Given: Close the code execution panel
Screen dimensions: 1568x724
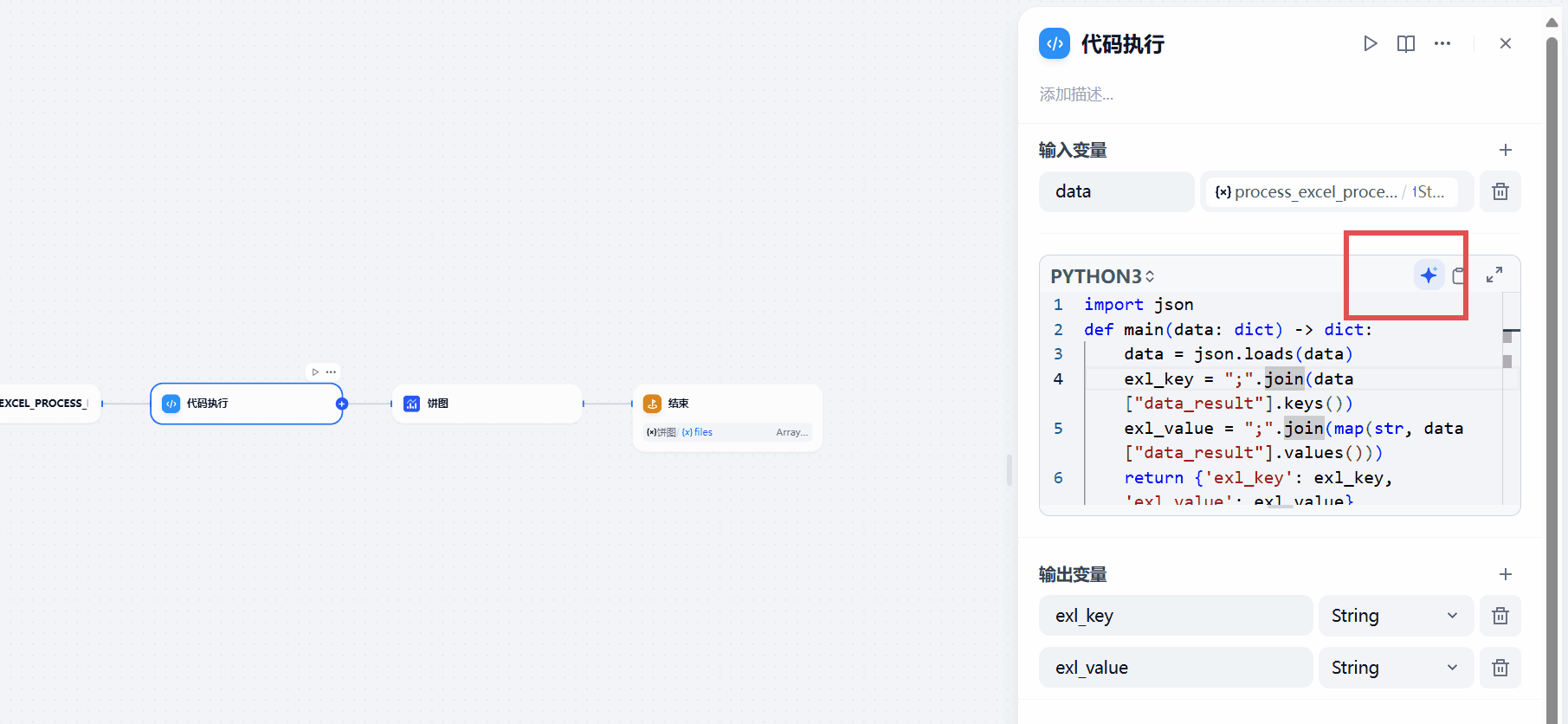Looking at the screenshot, I should click(1506, 43).
